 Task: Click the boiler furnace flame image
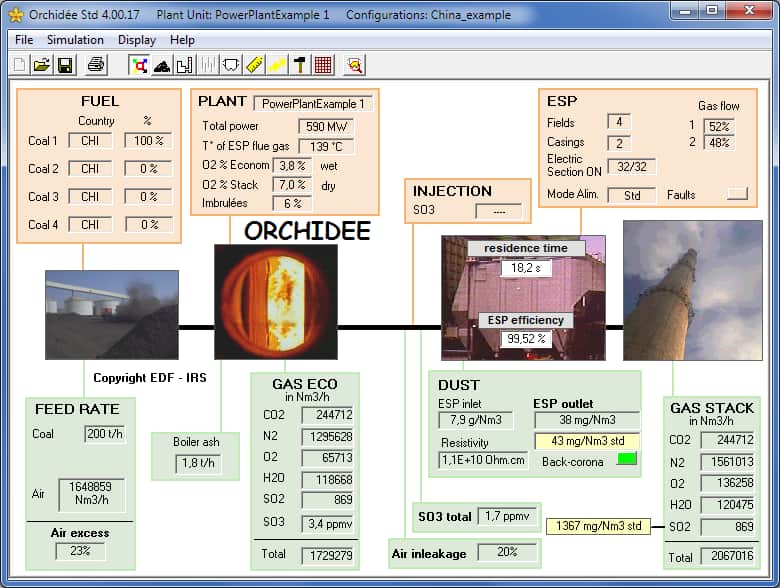point(276,302)
